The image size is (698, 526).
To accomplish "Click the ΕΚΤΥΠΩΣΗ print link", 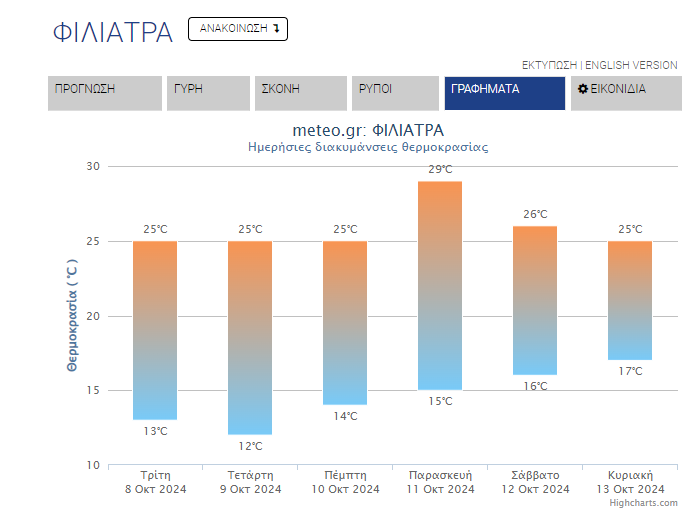I will tap(549, 65).
